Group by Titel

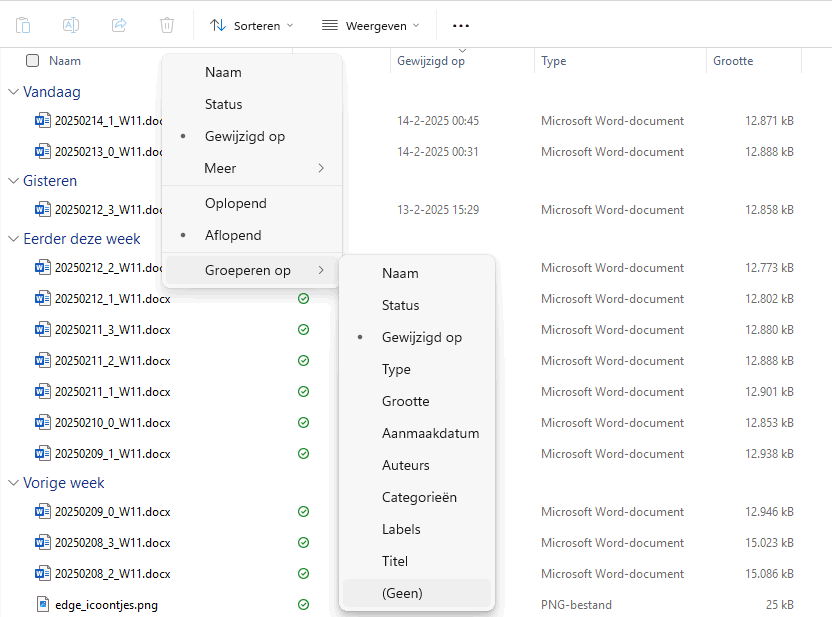click(x=417, y=561)
